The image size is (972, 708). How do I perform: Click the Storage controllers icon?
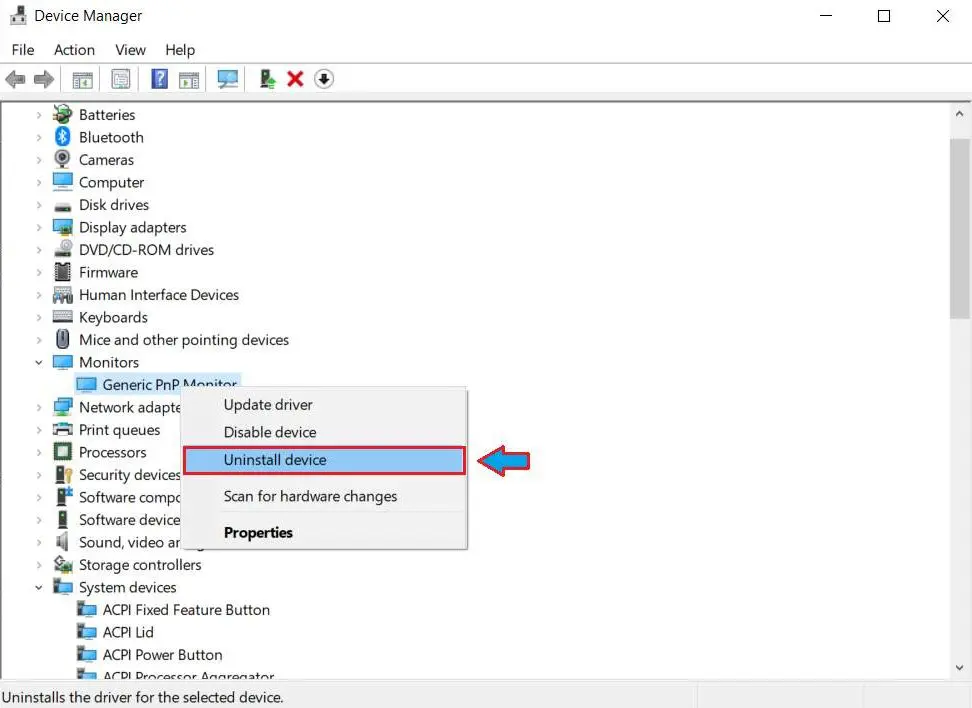[63, 564]
